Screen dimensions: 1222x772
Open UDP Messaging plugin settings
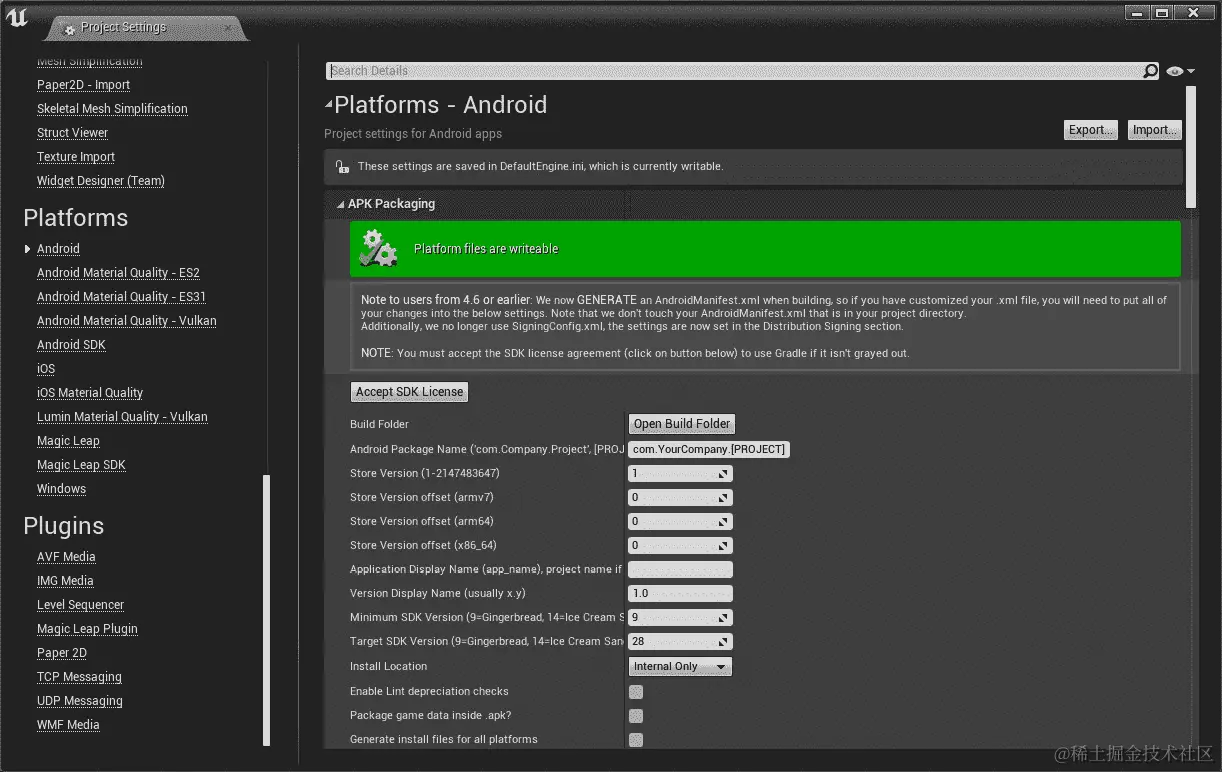[80, 701]
